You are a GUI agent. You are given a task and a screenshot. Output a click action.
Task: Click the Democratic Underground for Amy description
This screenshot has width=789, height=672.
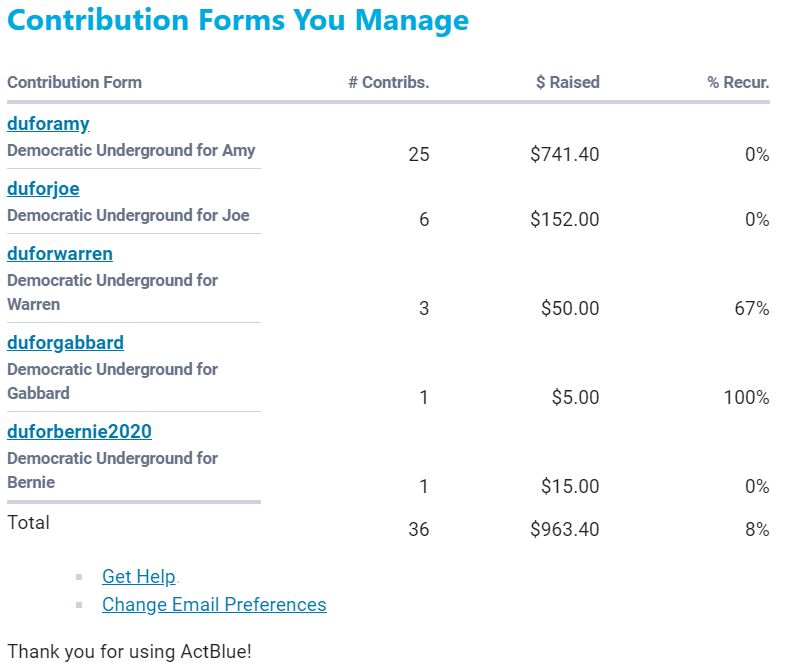pyautogui.click(x=131, y=151)
